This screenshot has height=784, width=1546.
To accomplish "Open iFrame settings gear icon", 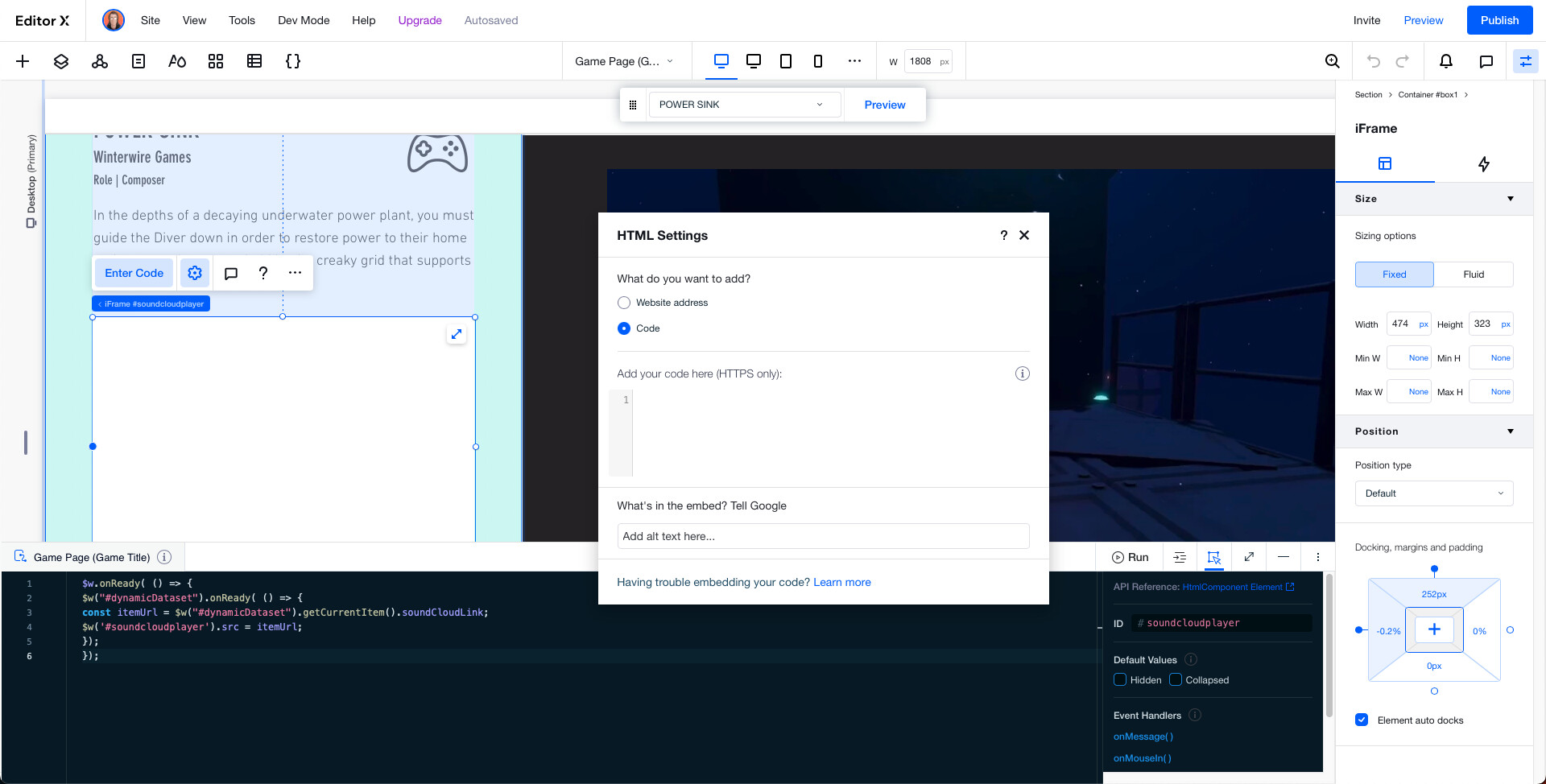I will (x=195, y=273).
